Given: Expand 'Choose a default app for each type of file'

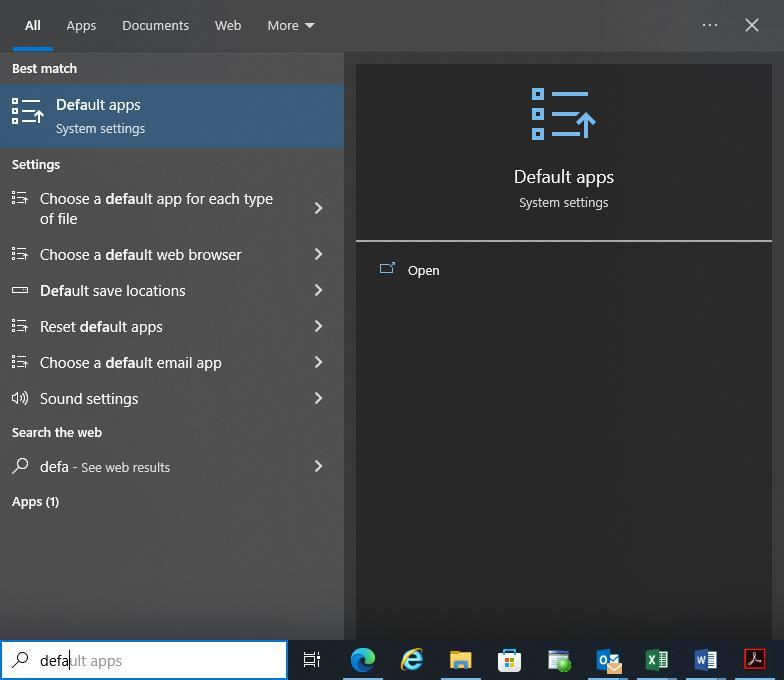Looking at the screenshot, I should coord(318,208).
